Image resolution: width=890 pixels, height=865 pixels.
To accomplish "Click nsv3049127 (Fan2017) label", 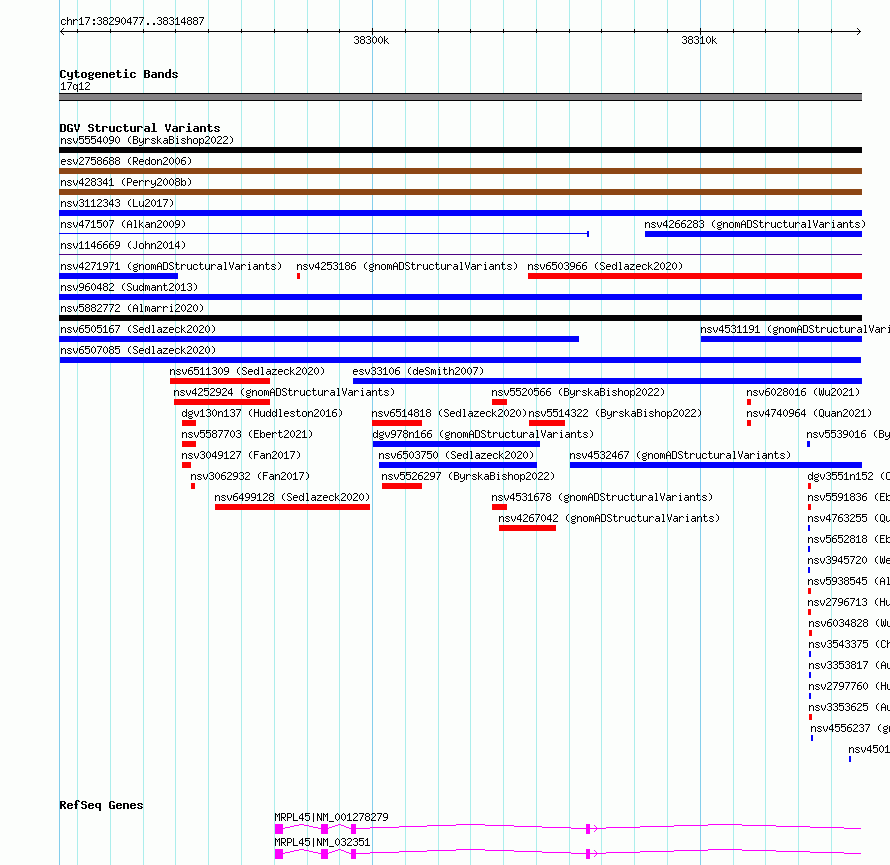I will pos(241,455).
